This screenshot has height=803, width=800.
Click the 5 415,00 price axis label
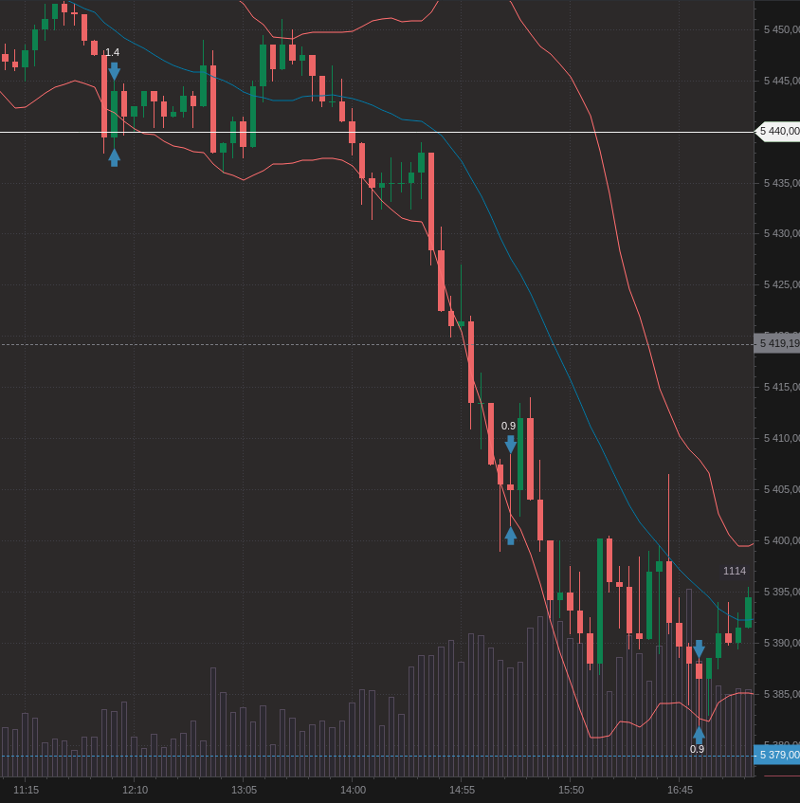[x=782, y=387]
